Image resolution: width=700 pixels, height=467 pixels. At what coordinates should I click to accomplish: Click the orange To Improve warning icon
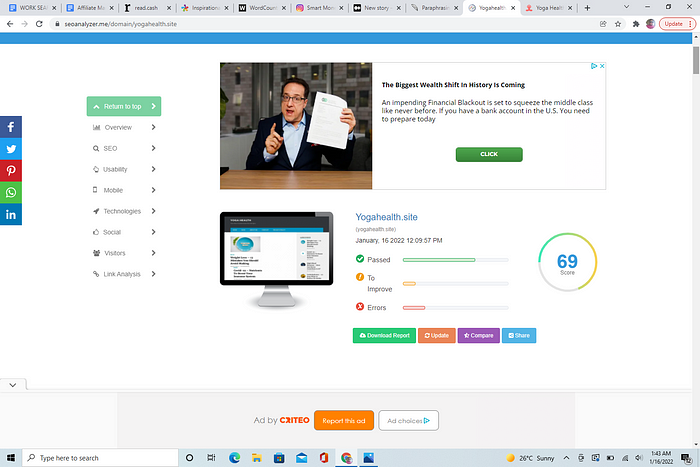(360, 277)
